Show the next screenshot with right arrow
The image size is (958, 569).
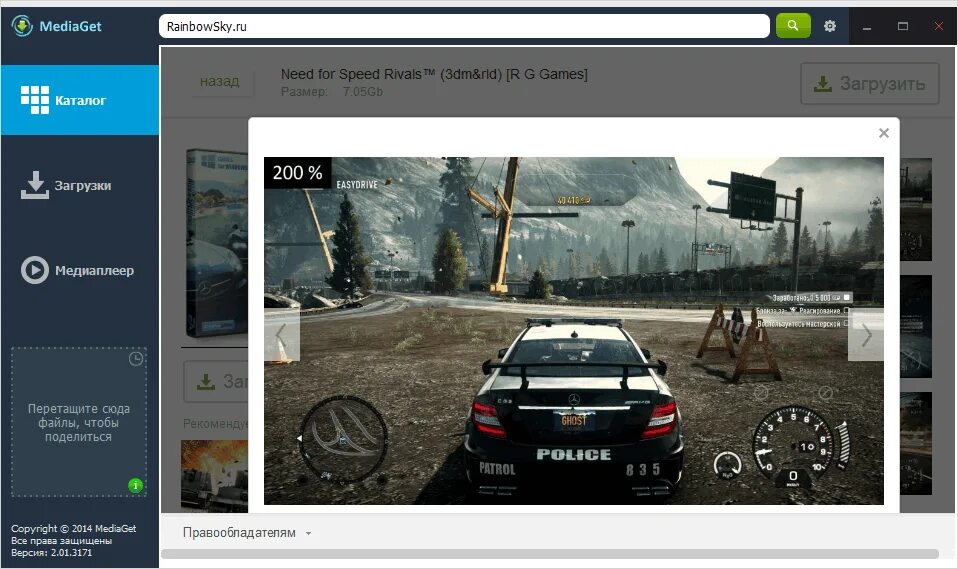(866, 335)
